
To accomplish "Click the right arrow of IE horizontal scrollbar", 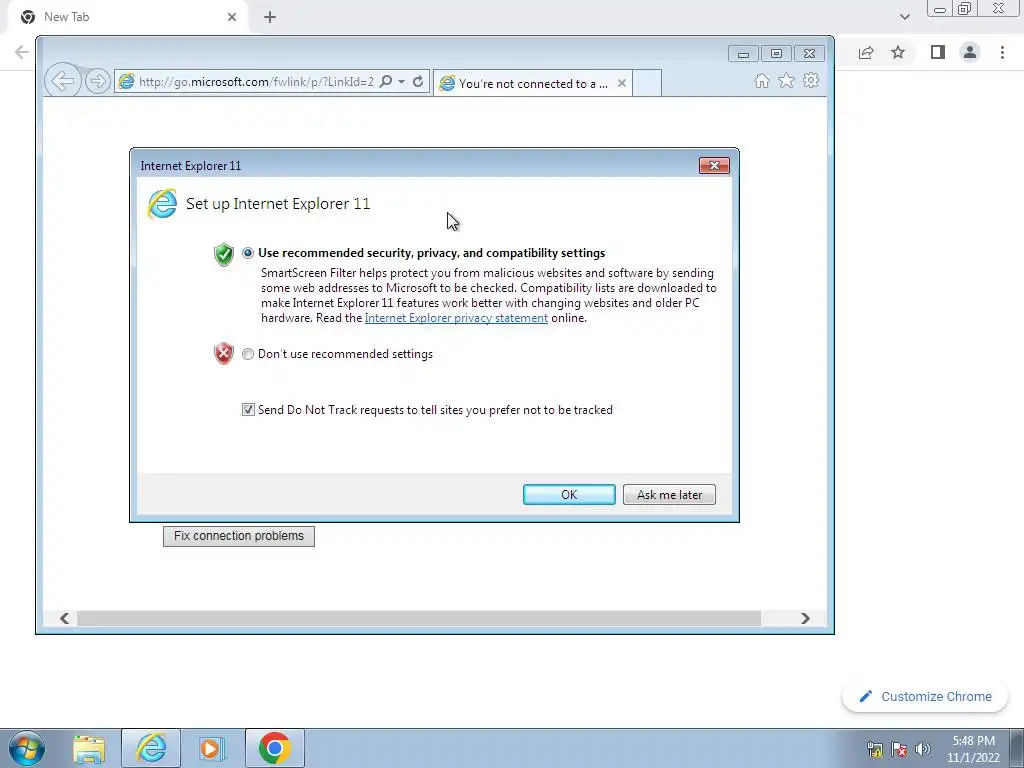I will (805, 618).
